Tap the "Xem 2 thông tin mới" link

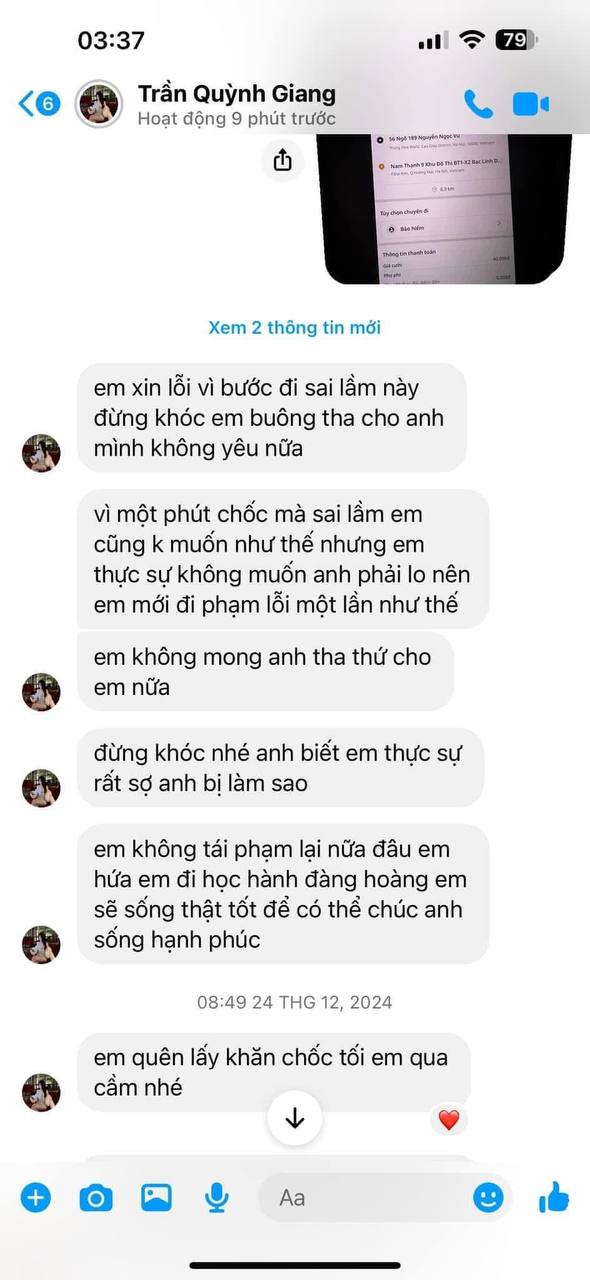pyautogui.click(x=294, y=327)
